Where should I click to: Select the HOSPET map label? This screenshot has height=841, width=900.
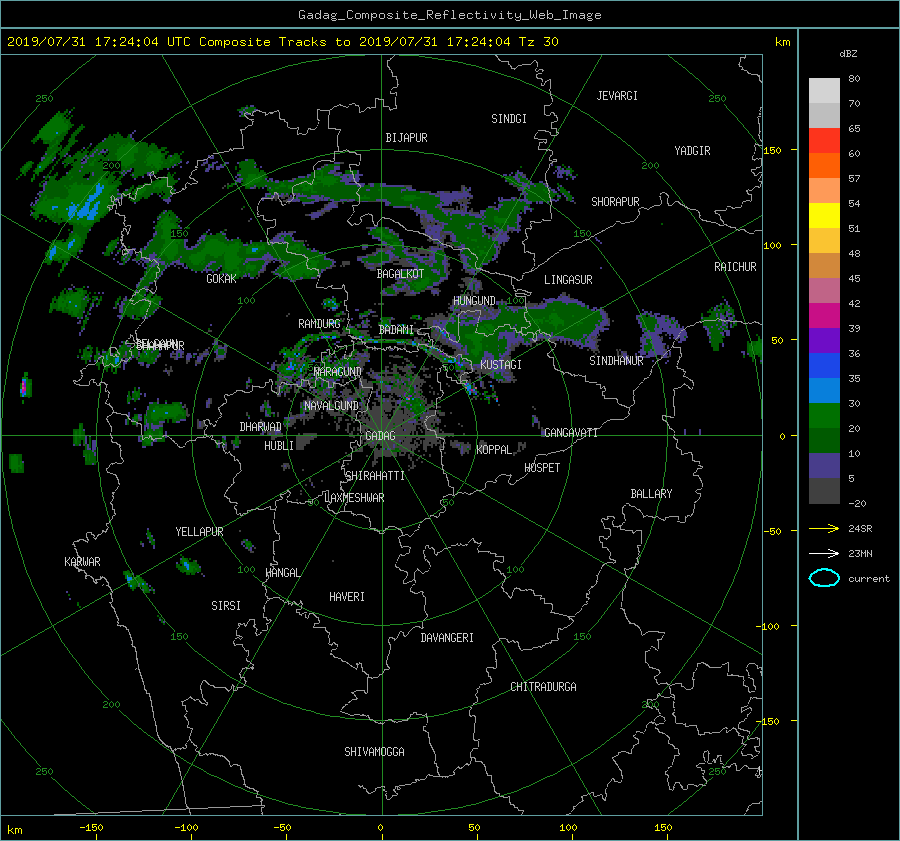click(x=542, y=468)
